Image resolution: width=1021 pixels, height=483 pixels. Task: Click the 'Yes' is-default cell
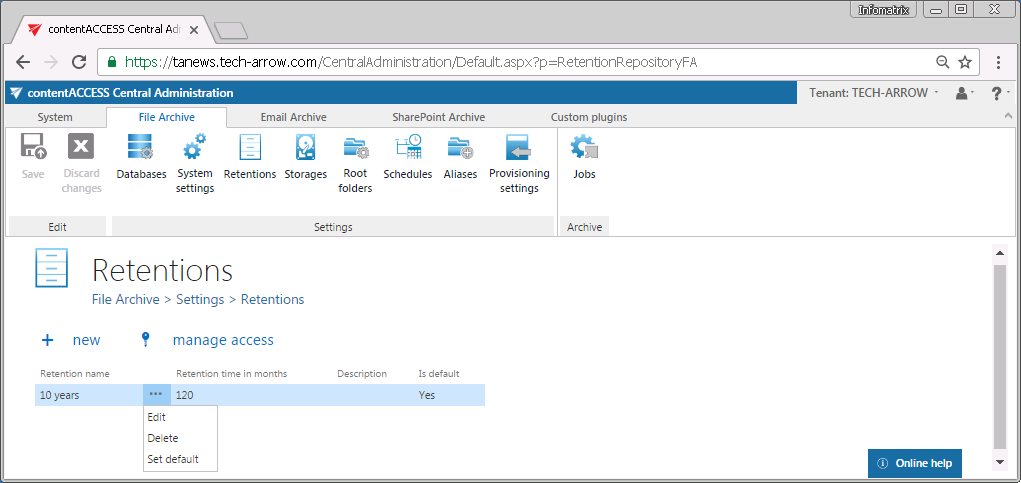pos(427,395)
